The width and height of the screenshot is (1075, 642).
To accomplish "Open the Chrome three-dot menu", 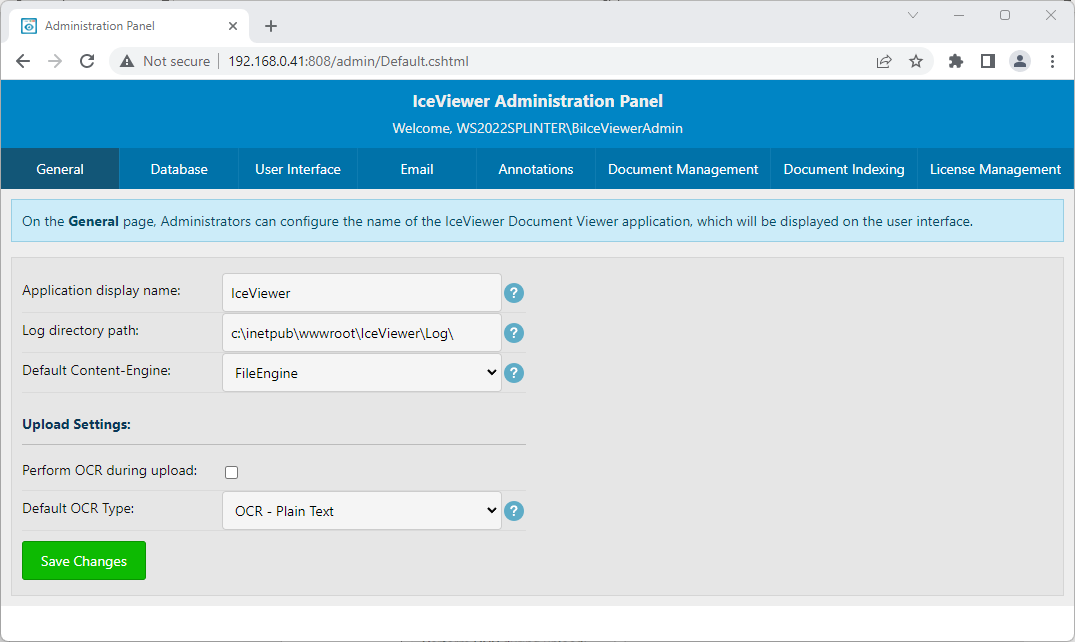I will pyautogui.click(x=1052, y=61).
